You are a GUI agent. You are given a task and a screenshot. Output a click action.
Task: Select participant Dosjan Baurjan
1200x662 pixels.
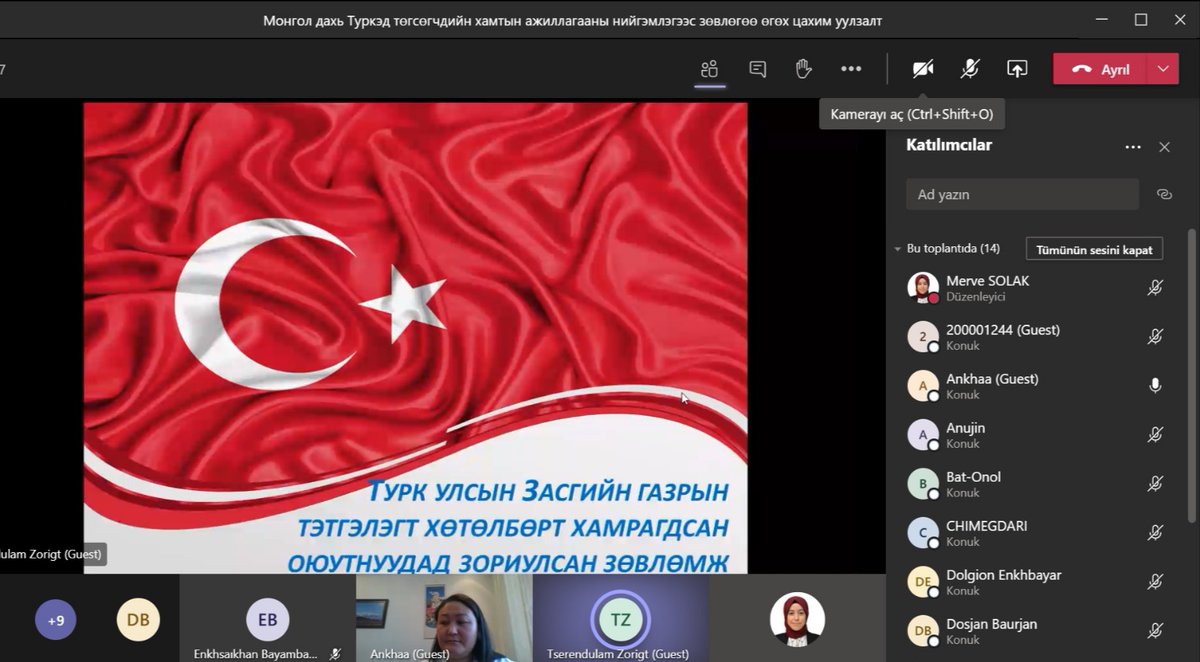click(x=1036, y=631)
